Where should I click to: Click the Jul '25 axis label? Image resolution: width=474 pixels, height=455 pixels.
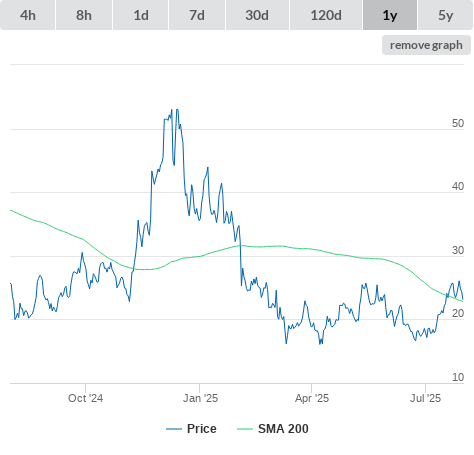click(425, 398)
